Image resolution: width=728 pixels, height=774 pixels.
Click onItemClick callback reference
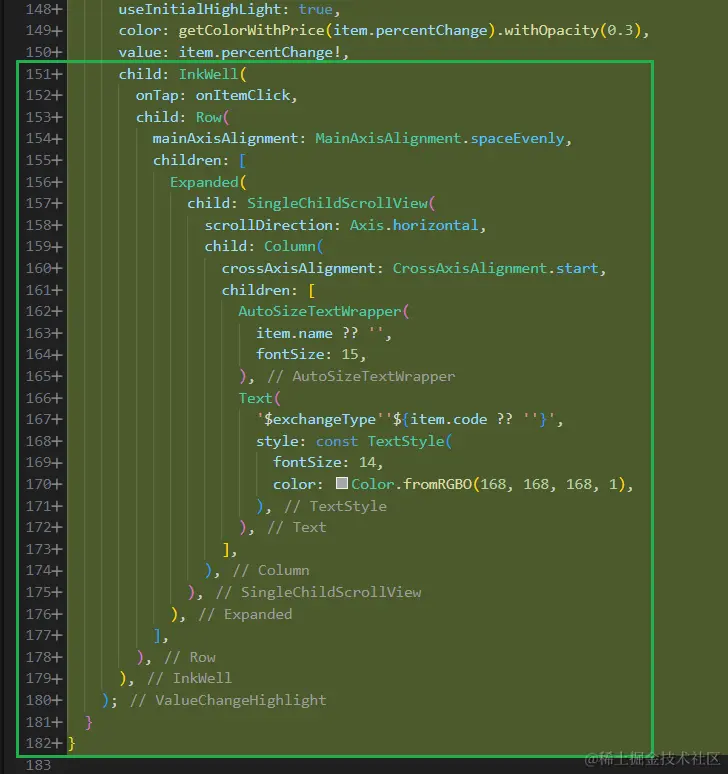point(243,95)
